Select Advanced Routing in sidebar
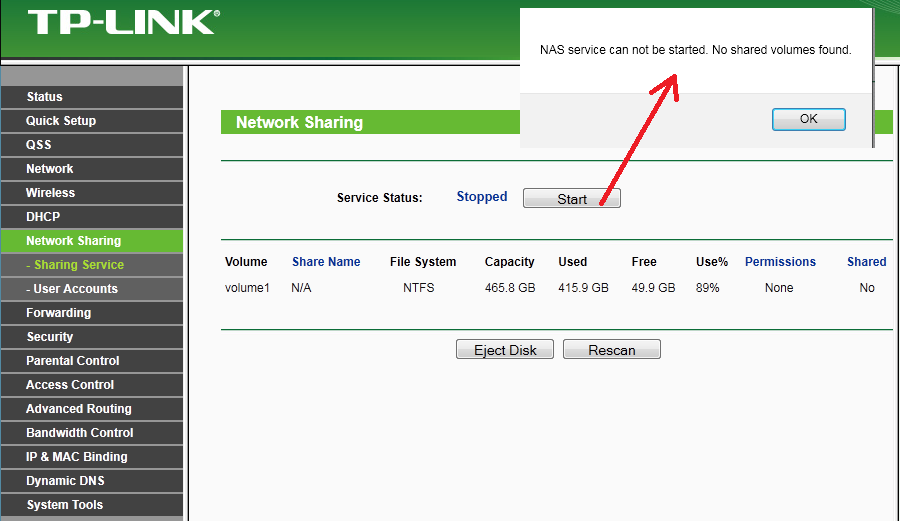 pos(92,409)
